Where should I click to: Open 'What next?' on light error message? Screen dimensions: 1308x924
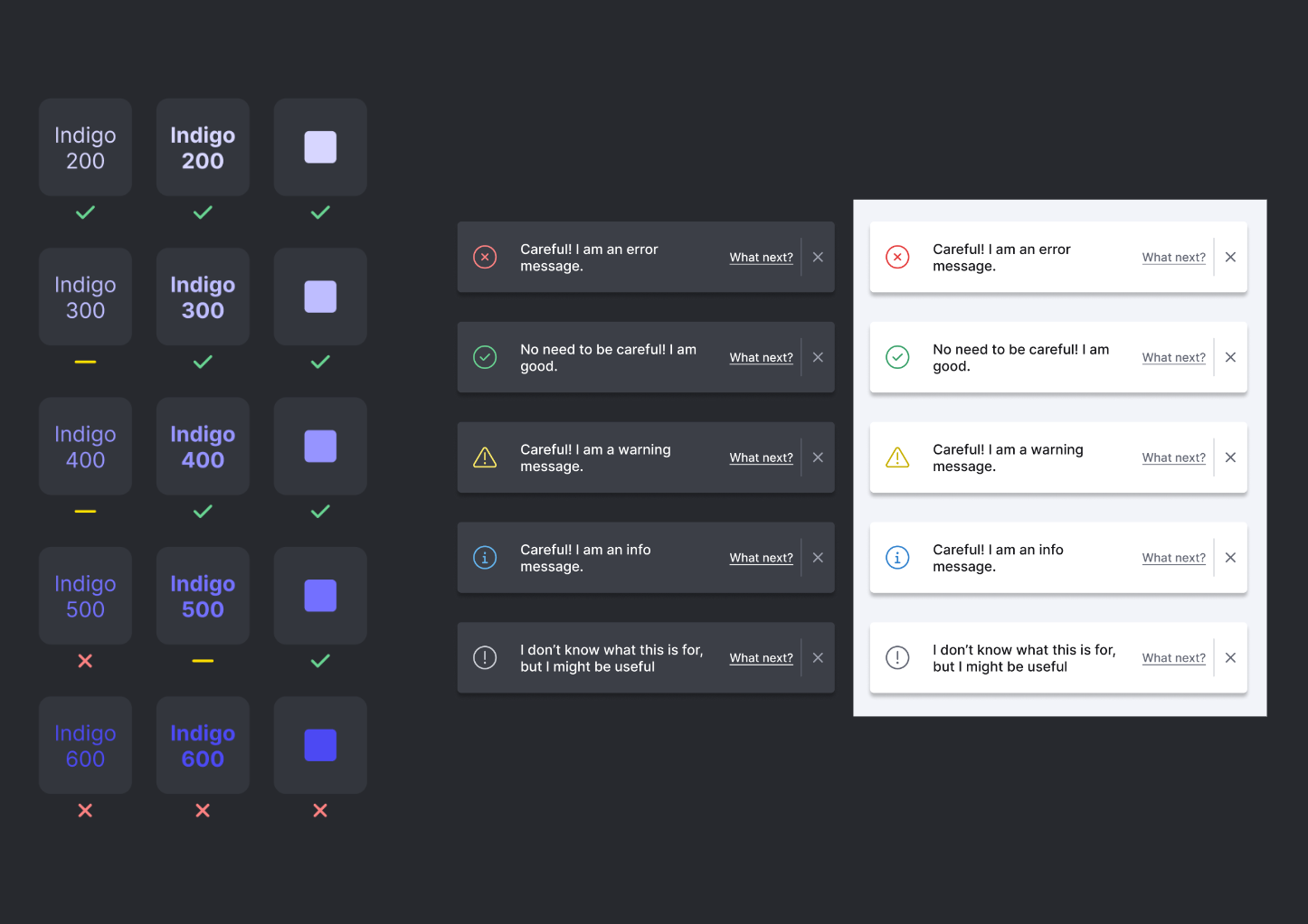coord(1174,258)
